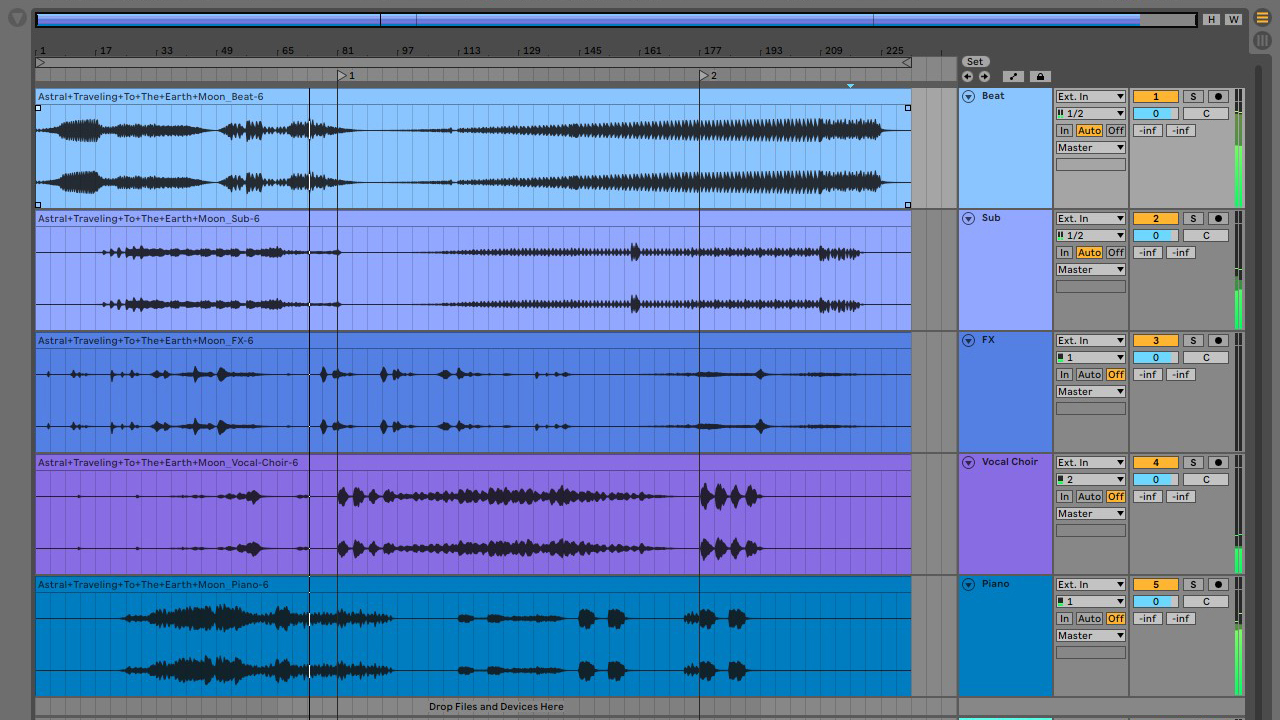Set Piano track monitor to In

(x=1065, y=619)
